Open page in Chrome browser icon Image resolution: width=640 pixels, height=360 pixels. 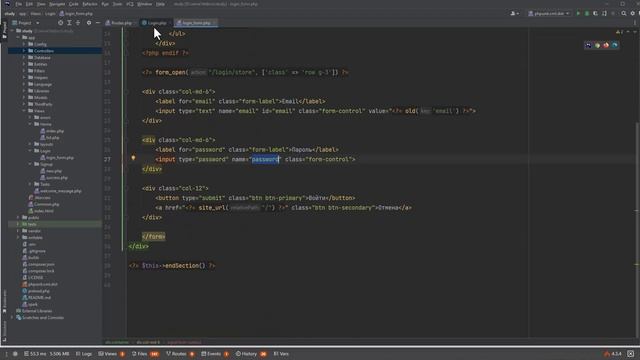(x=597, y=45)
